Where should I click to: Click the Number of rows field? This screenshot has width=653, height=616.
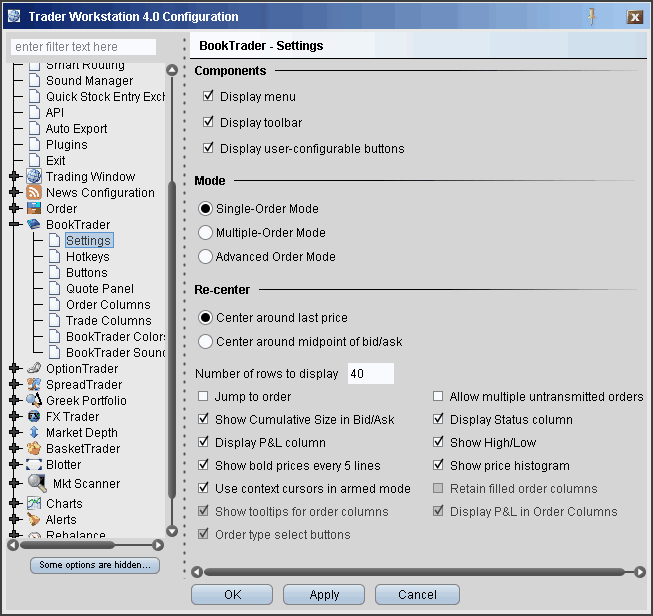pos(371,373)
